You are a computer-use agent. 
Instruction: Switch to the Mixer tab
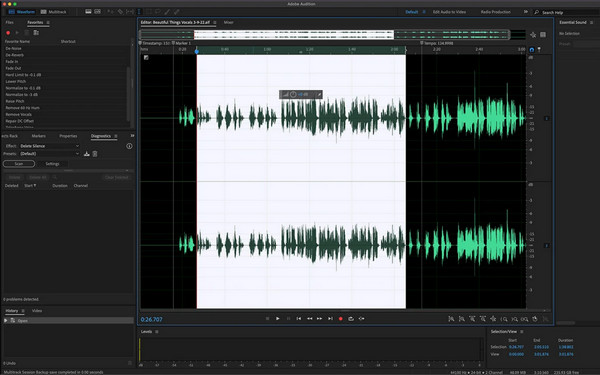coord(228,23)
